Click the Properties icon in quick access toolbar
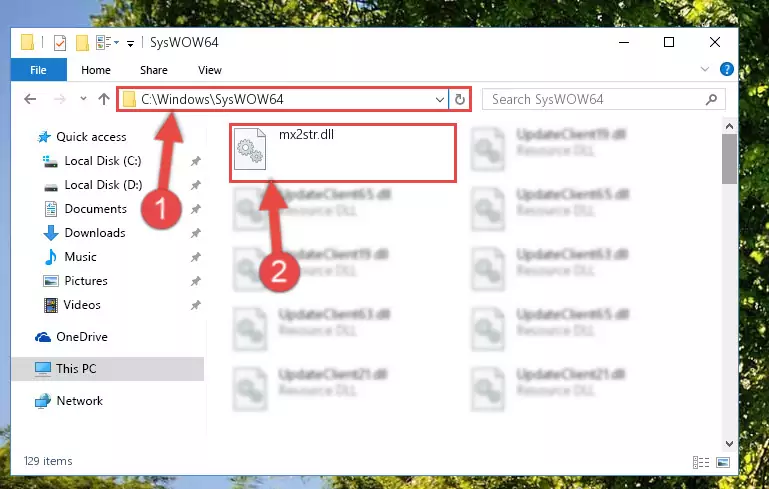Image resolution: width=769 pixels, height=489 pixels. pos(59,43)
